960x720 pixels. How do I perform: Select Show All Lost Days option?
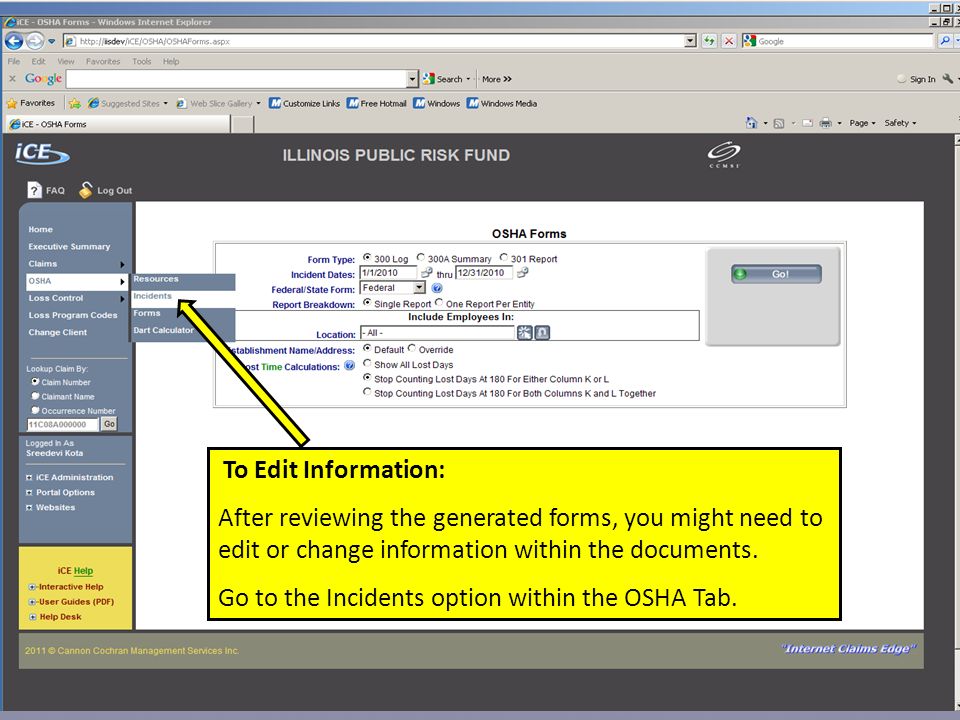tap(367, 363)
